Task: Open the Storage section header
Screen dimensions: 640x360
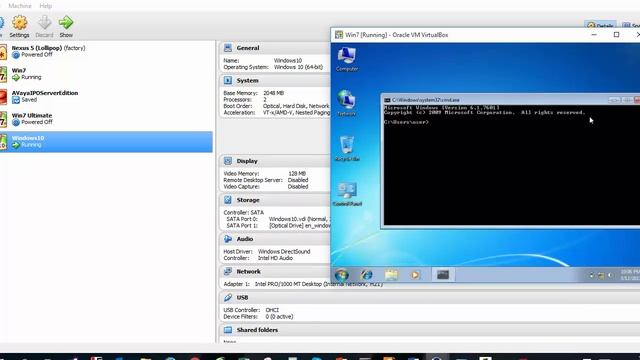Action: point(248,200)
